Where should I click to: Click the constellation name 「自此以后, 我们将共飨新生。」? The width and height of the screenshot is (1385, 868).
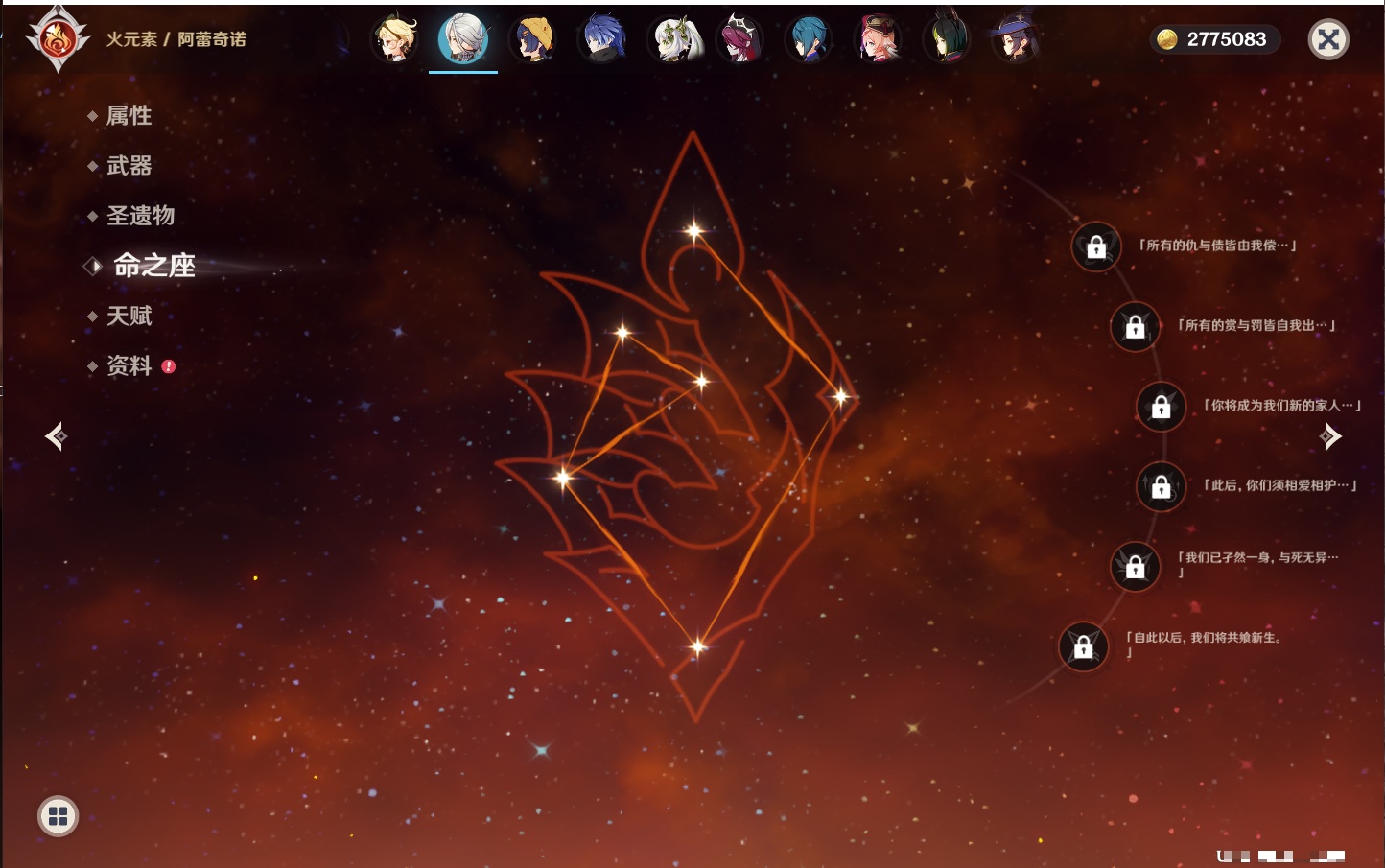1205,644
